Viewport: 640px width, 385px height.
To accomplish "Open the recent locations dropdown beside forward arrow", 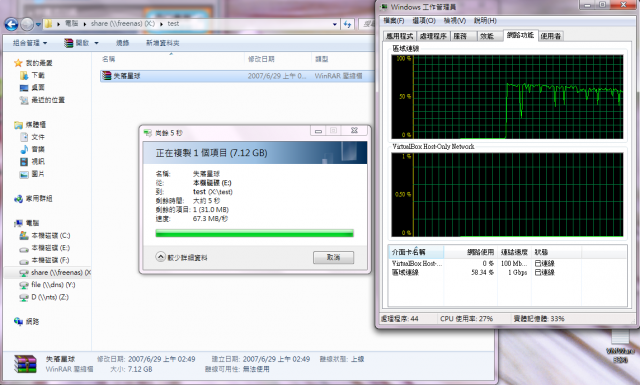I will pyautogui.click(x=38, y=24).
